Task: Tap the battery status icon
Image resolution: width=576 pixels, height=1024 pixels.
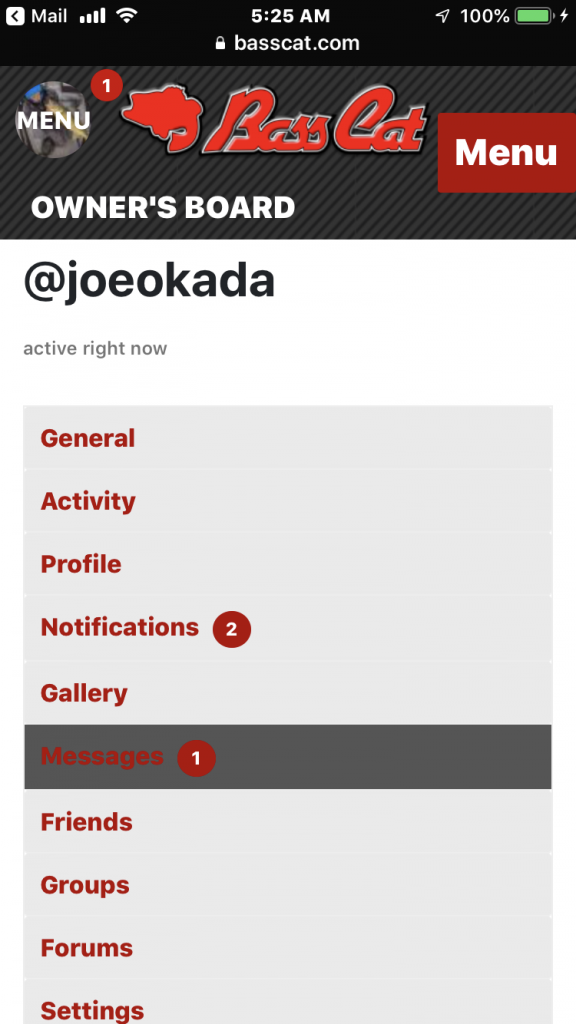Action: [534, 16]
